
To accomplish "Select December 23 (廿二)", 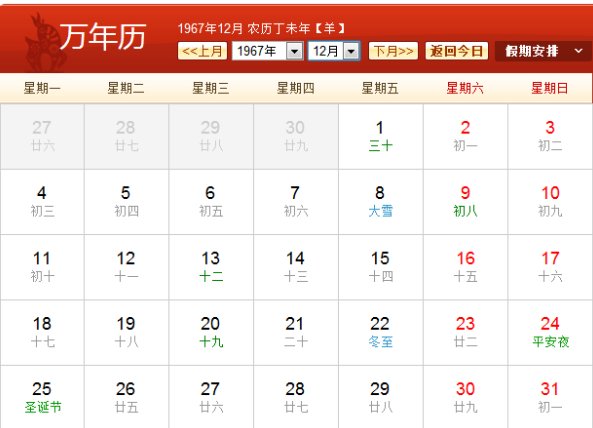I will coord(466,333).
